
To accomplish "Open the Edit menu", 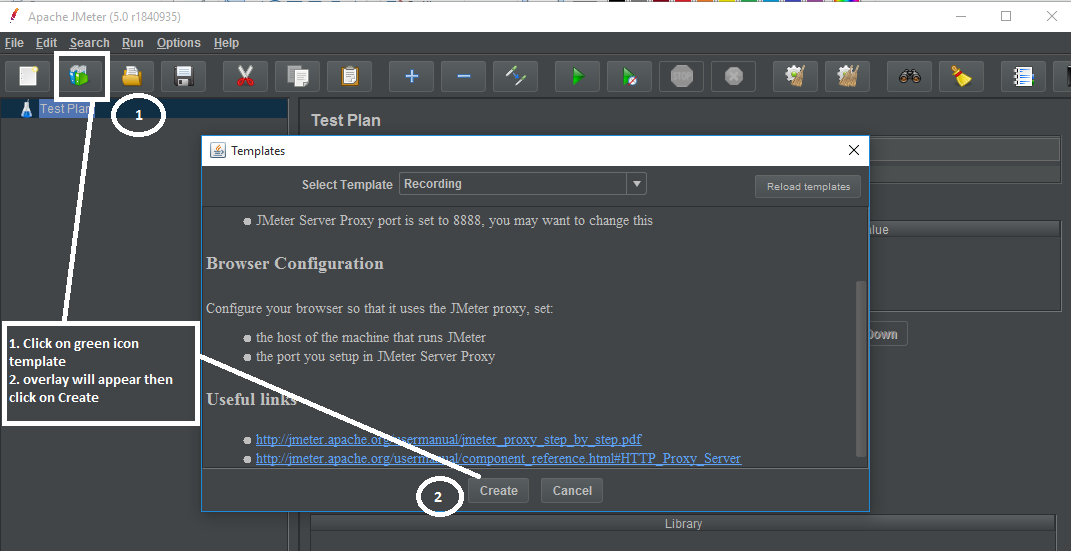I will [46, 43].
